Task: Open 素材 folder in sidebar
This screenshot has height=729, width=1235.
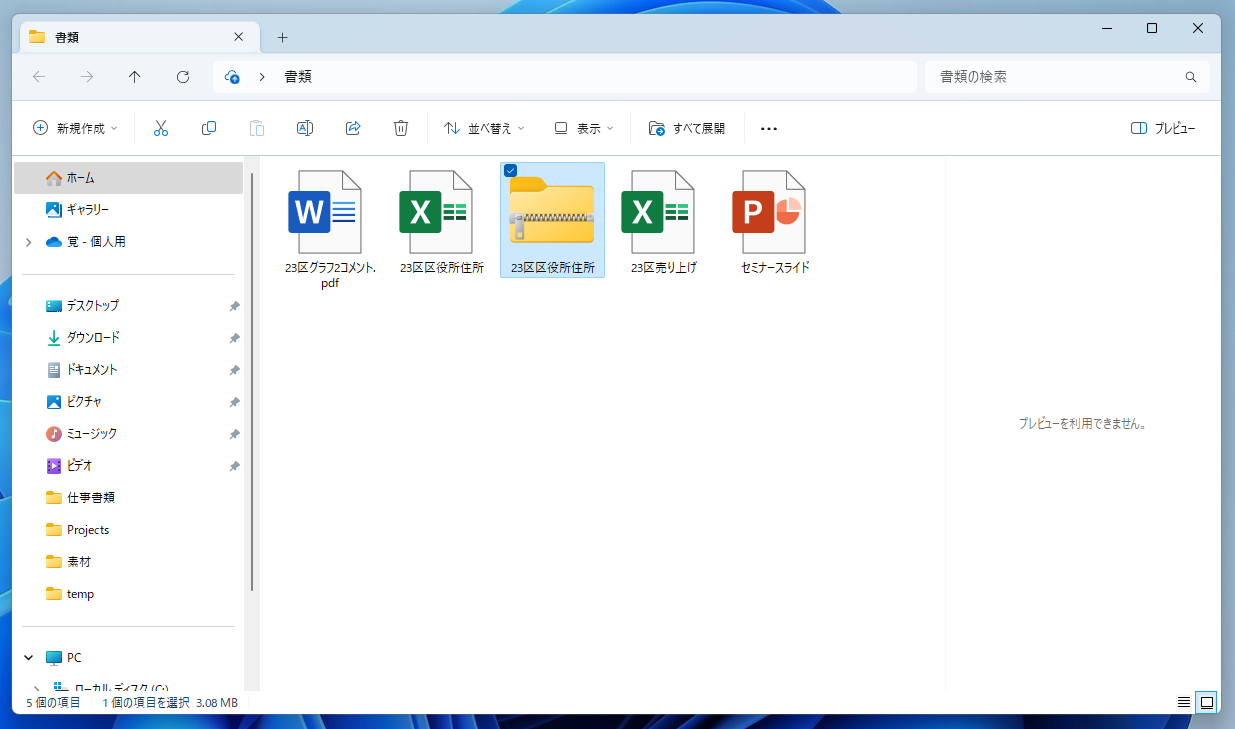Action: click(129, 562)
